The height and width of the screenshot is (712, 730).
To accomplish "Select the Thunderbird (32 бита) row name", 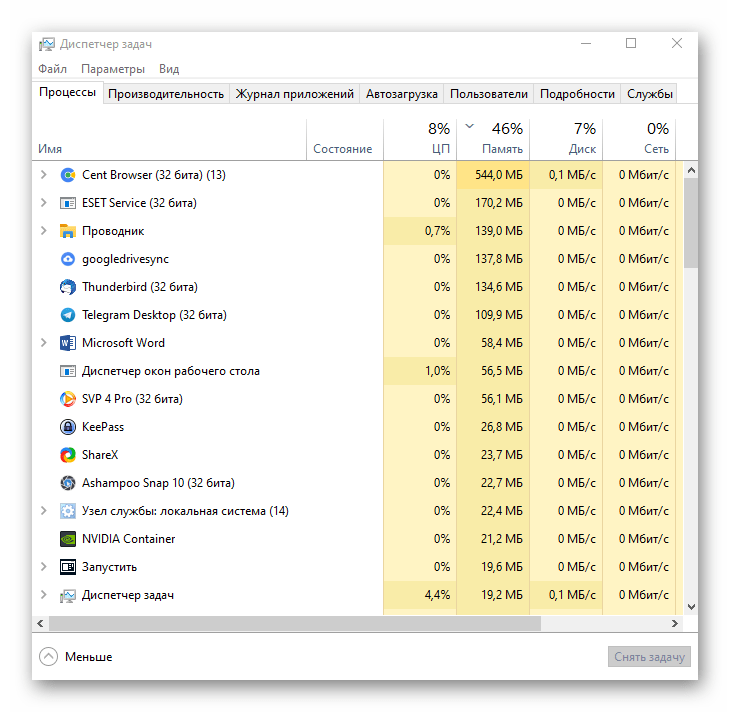I will click(140, 287).
